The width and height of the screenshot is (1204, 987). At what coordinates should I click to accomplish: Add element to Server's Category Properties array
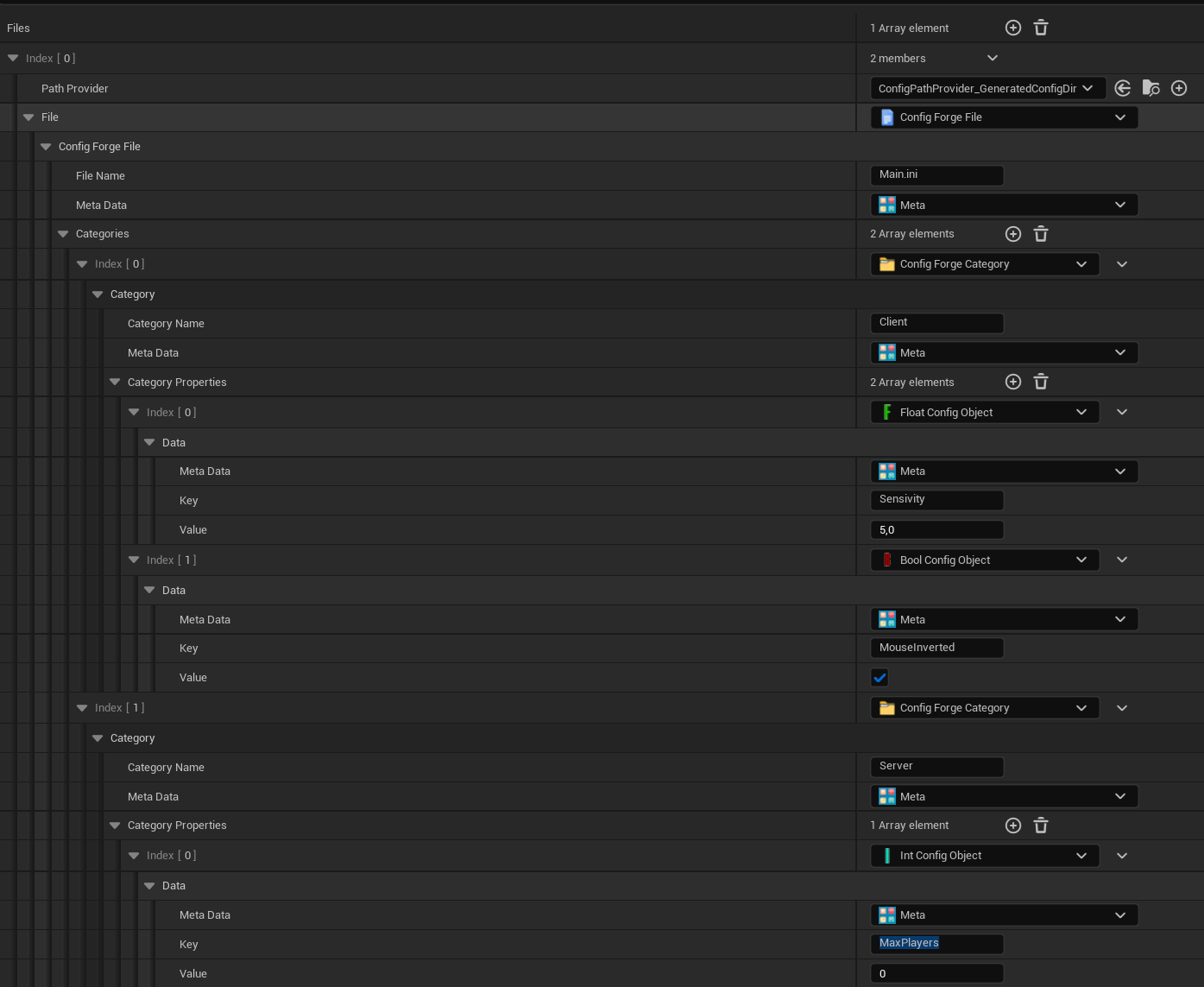pyautogui.click(x=1013, y=826)
